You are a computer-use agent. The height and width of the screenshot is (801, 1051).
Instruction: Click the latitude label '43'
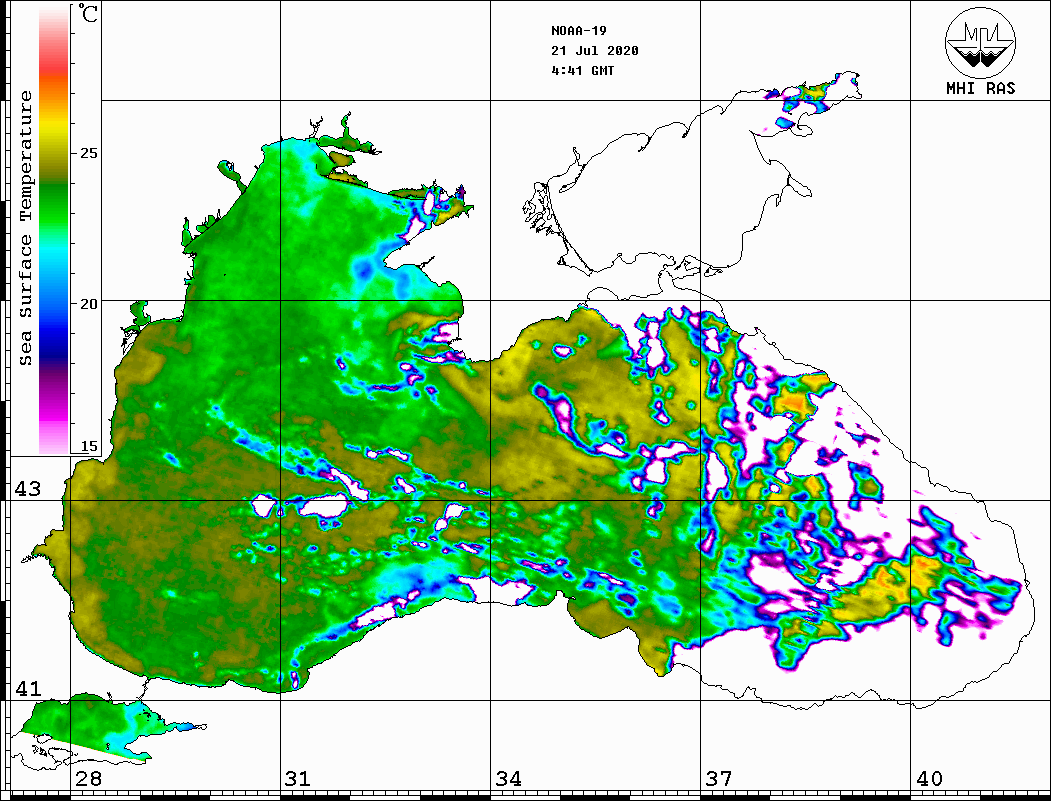(28, 489)
